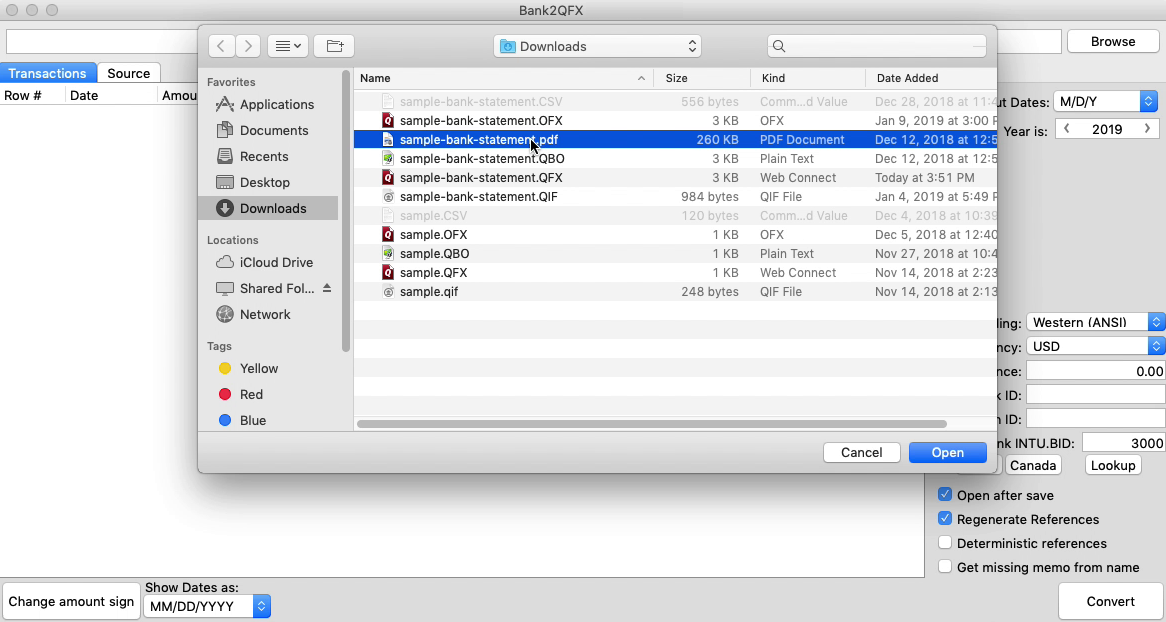Open the USD currency dropdown
This screenshot has width=1166, height=622.
click(1095, 346)
